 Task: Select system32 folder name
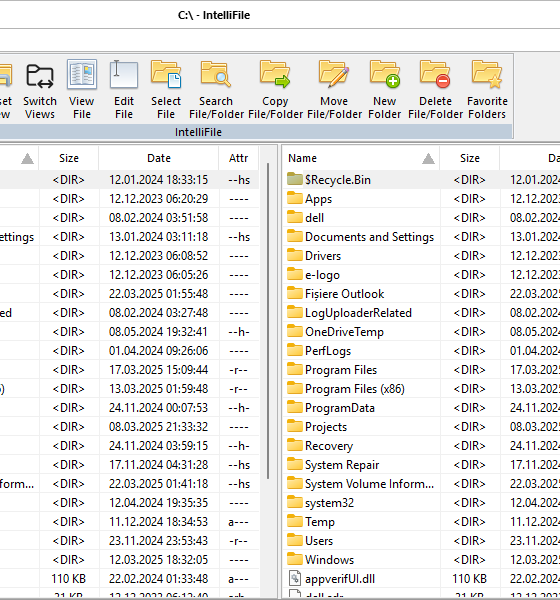click(x=329, y=503)
